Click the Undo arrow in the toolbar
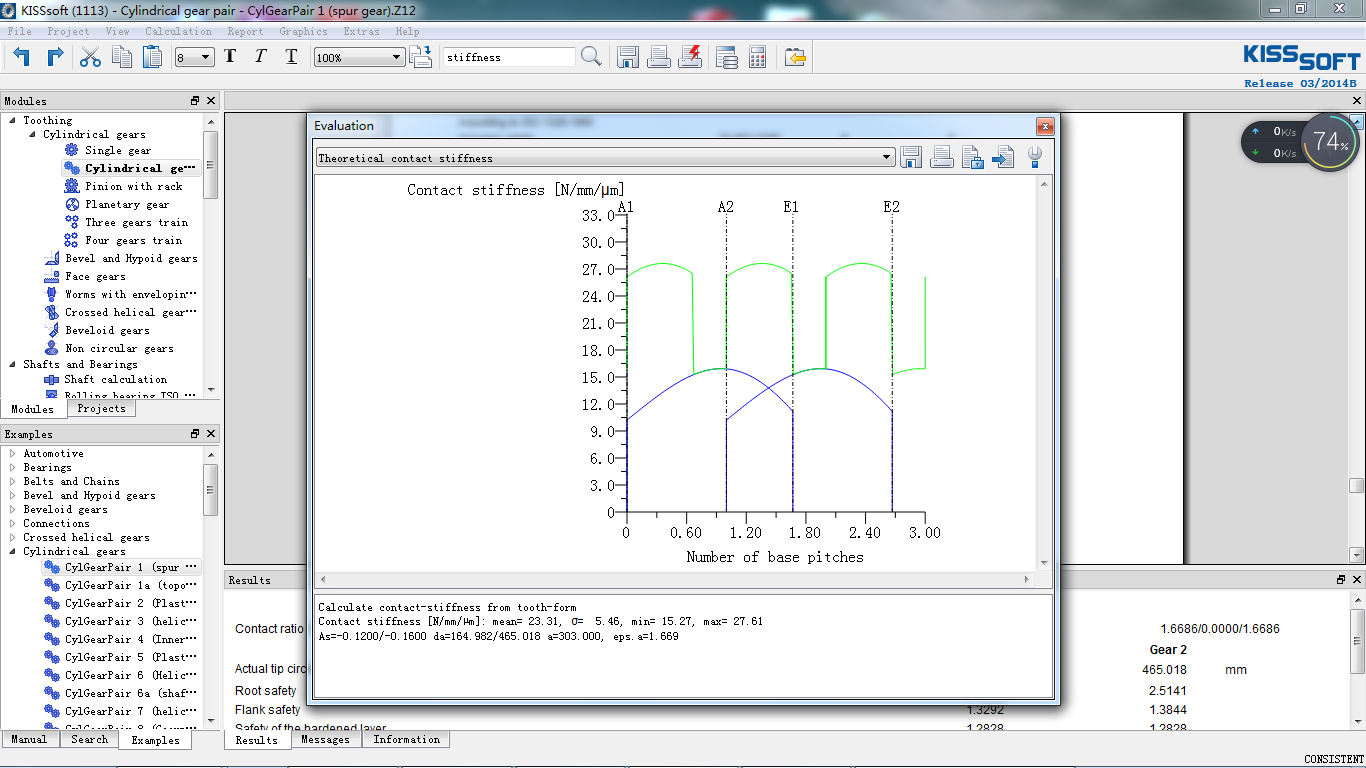Screen dimensions: 1366x768 point(21,57)
